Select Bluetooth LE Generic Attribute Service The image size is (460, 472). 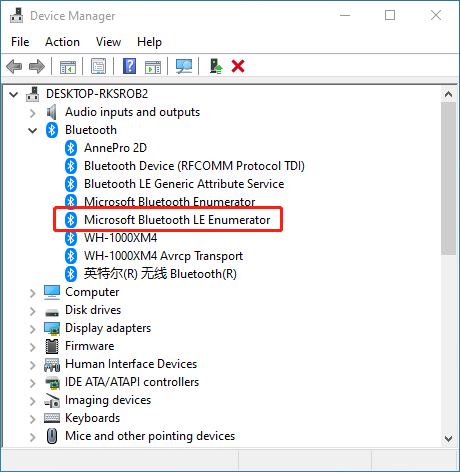[184, 184]
